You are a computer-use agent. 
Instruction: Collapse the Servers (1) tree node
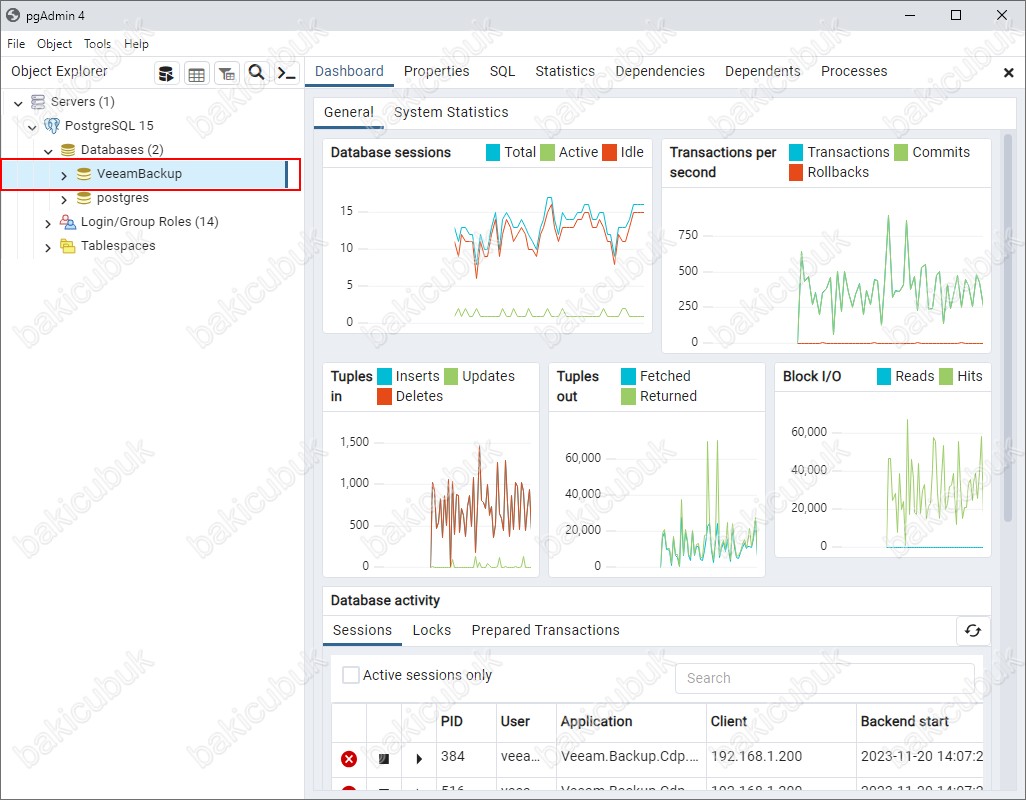pyautogui.click(x=18, y=103)
